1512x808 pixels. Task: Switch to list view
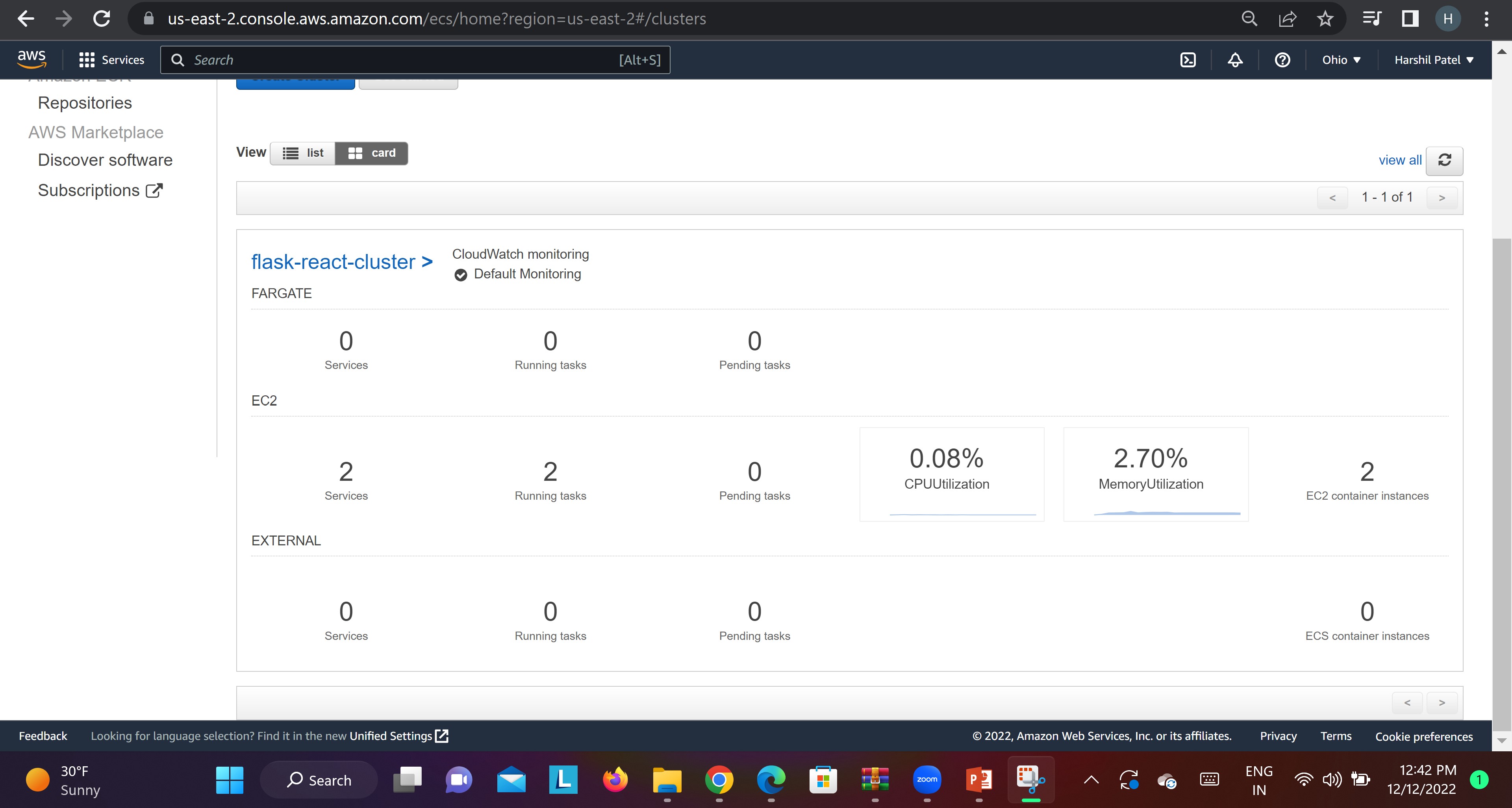click(303, 153)
